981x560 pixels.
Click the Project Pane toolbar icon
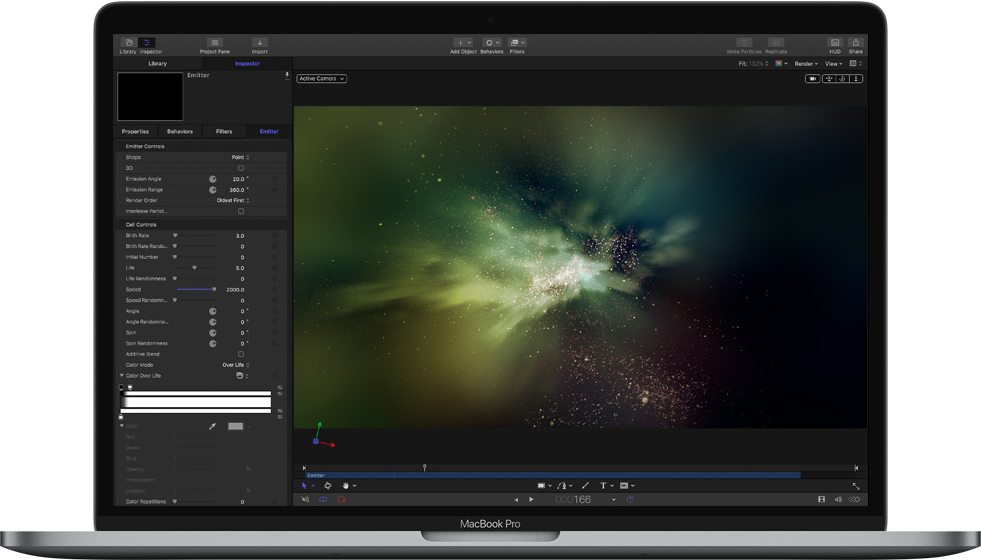214,45
